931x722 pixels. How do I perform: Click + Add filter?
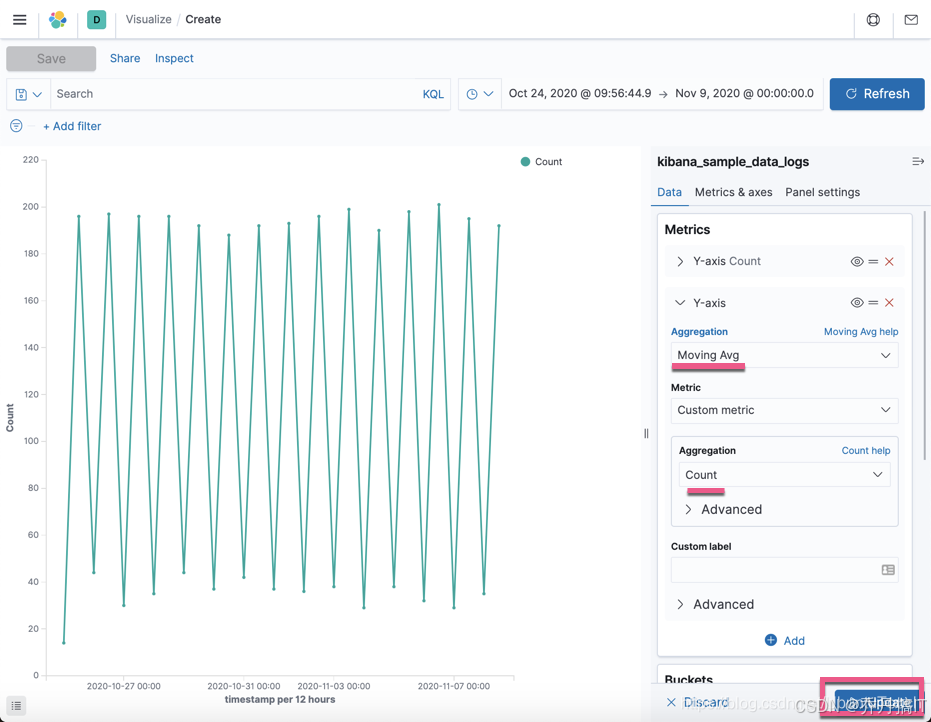click(72, 126)
